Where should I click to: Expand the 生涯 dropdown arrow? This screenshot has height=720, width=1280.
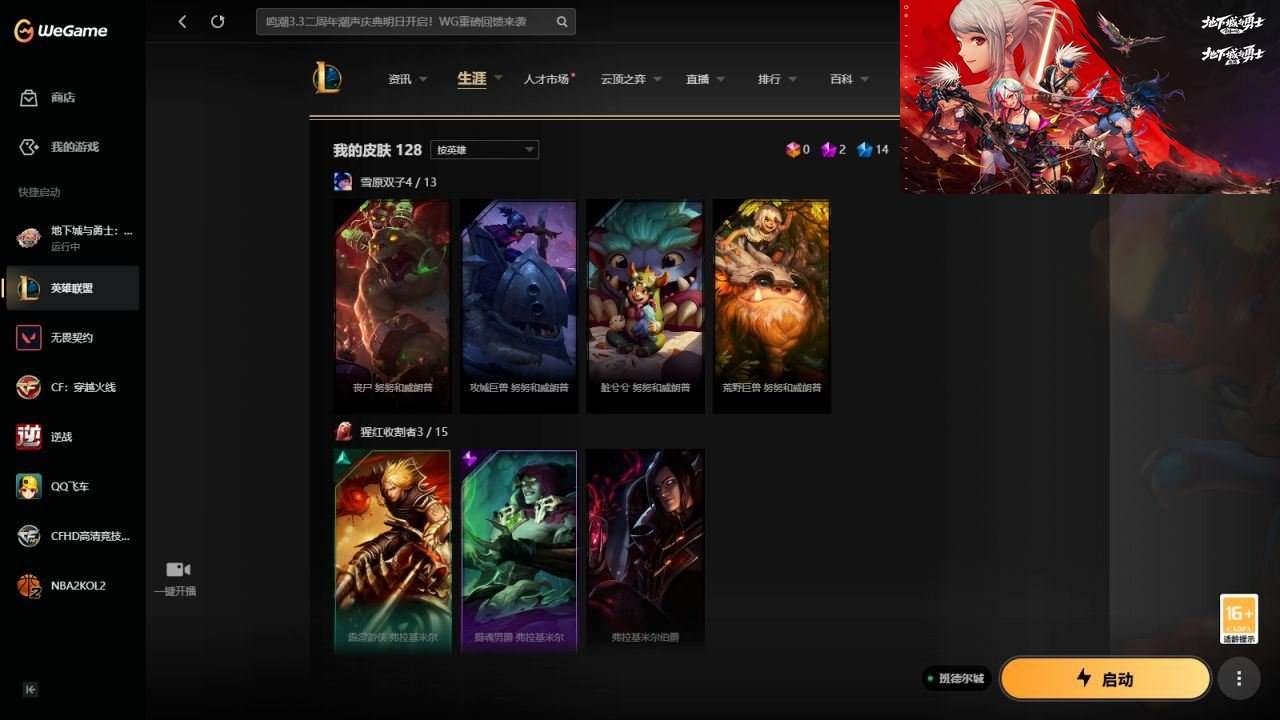(497, 78)
